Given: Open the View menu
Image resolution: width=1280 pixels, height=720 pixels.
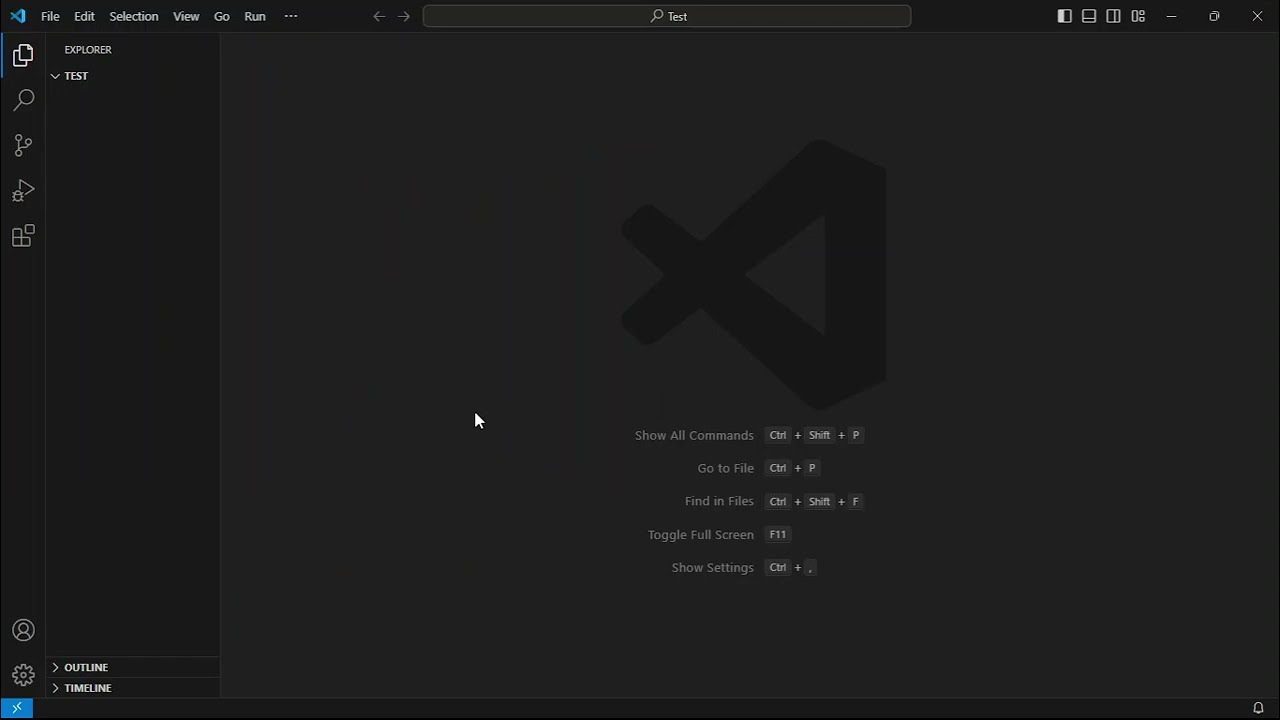Looking at the screenshot, I should (x=186, y=16).
